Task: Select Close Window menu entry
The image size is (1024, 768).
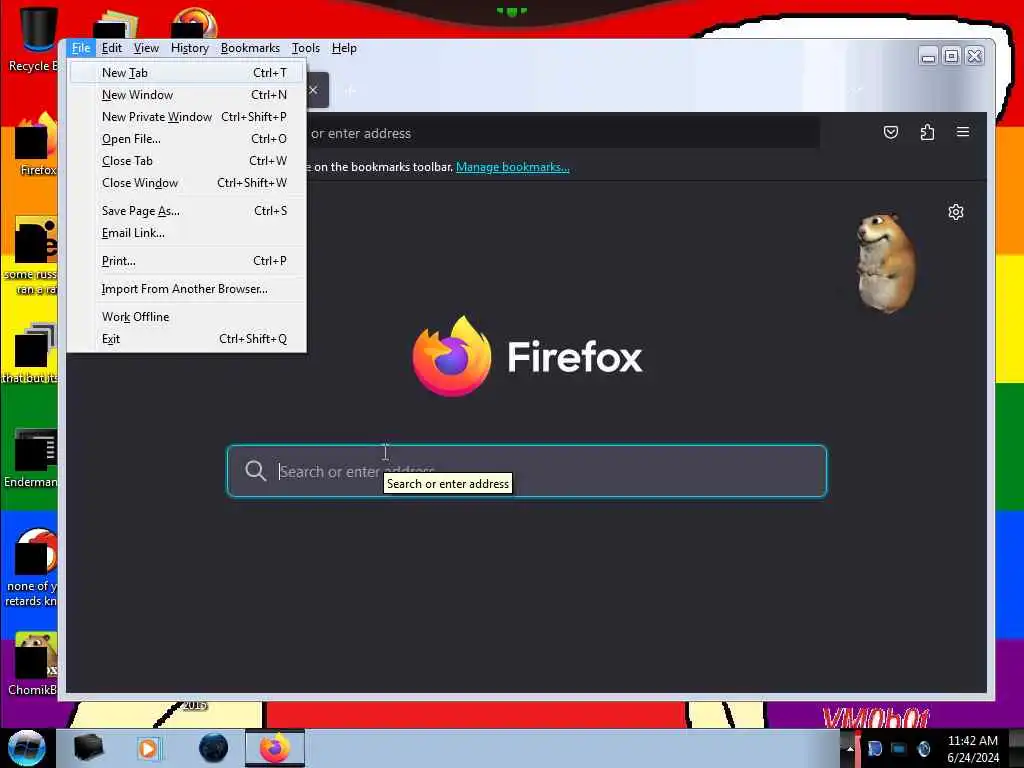Action: [x=187, y=183]
